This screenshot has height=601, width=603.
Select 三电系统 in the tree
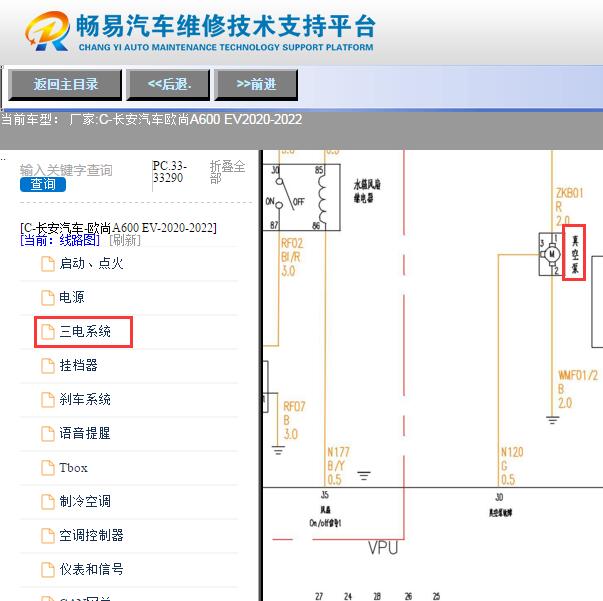85,331
